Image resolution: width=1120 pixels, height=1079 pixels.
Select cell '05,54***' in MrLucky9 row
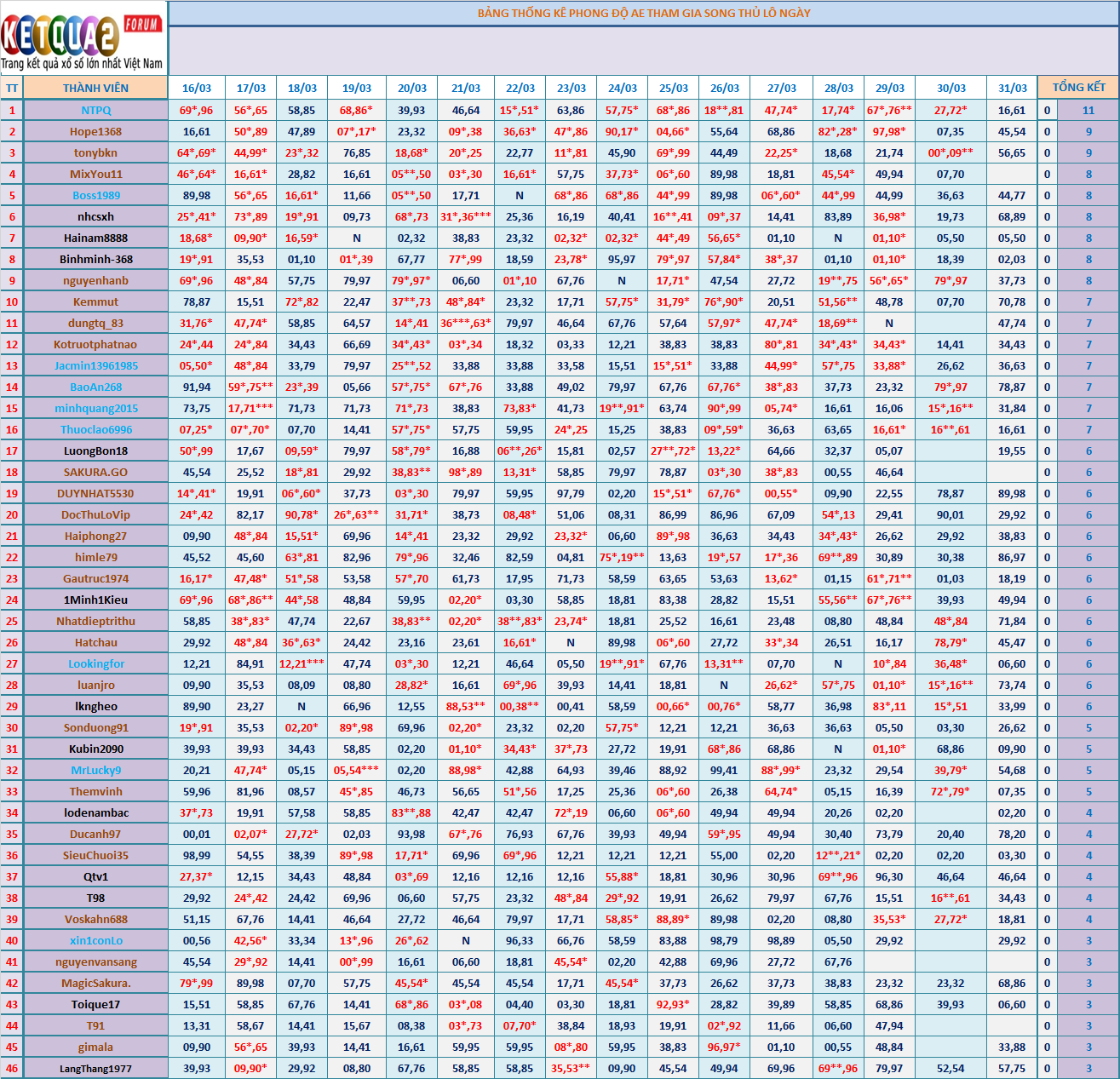point(357,770)
